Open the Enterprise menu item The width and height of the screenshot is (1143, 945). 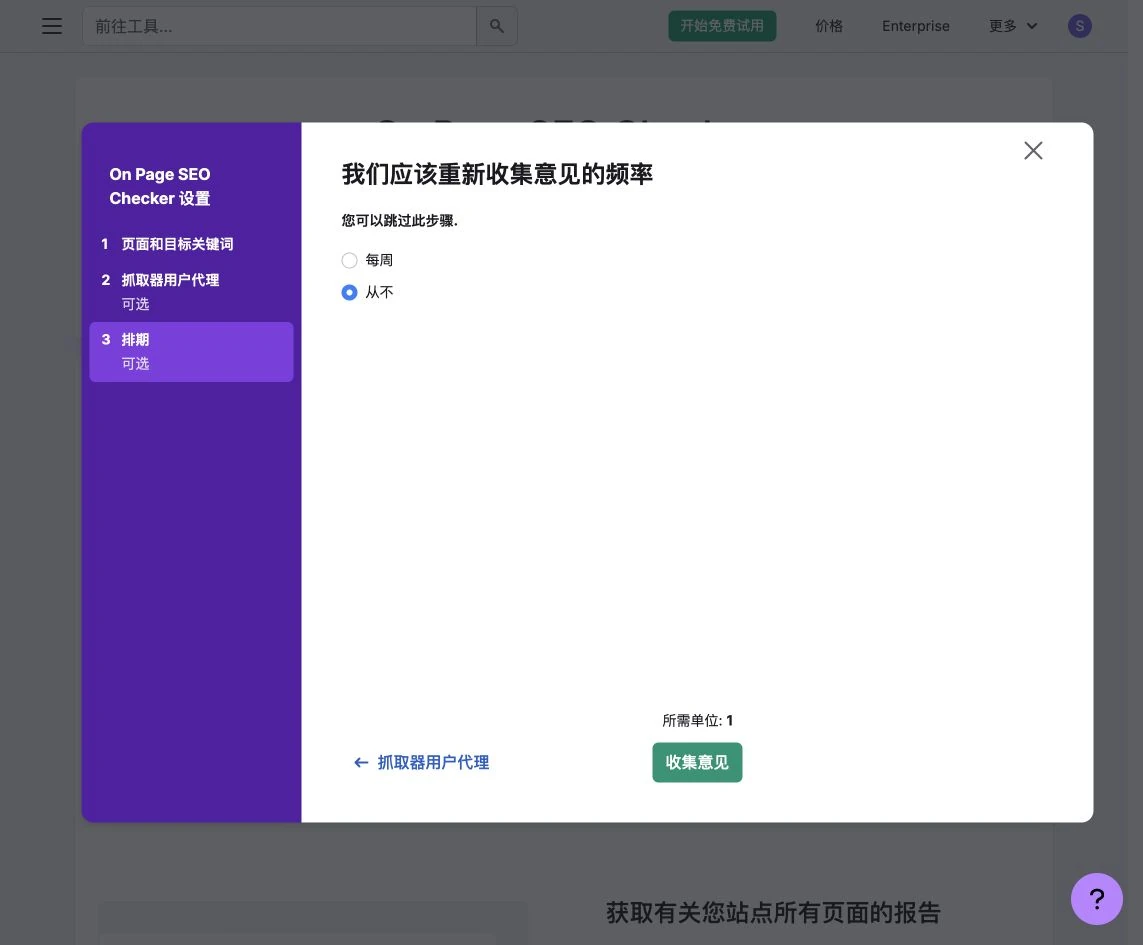916,26
